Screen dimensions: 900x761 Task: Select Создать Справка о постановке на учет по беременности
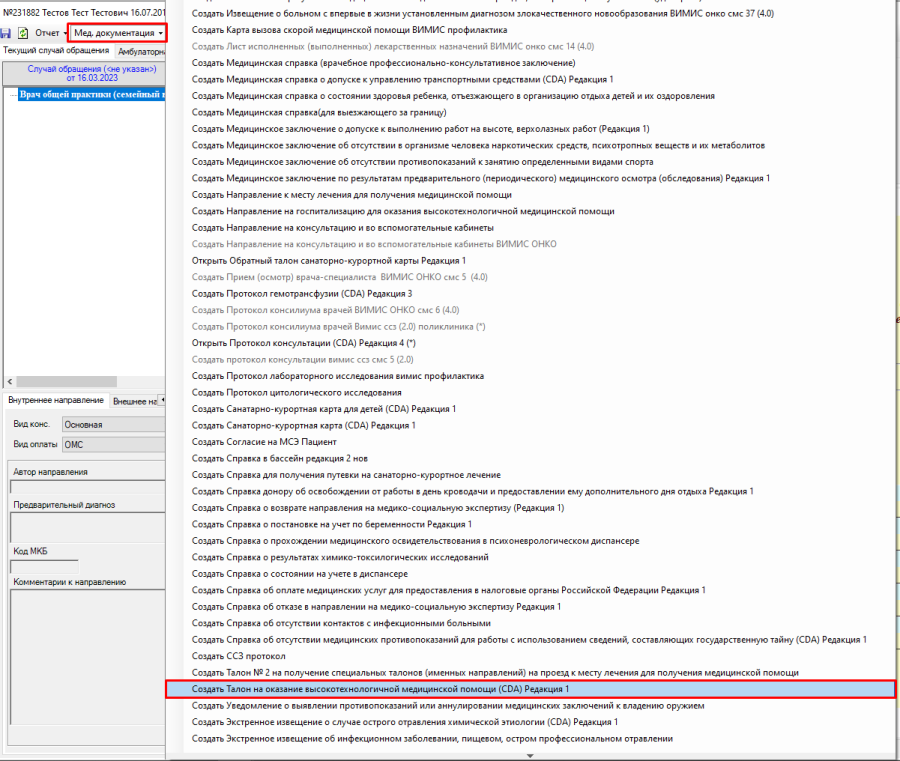tap(332, 525)
